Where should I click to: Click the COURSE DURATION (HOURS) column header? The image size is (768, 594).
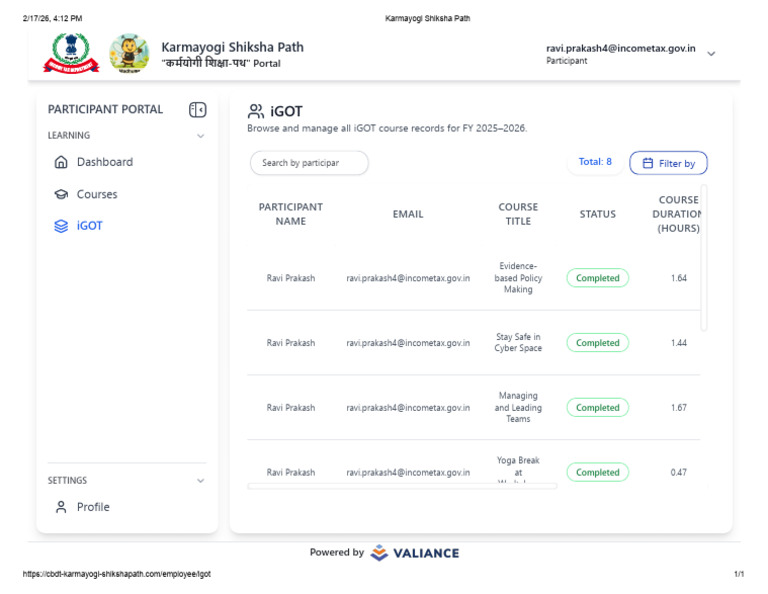click(678, 214)
